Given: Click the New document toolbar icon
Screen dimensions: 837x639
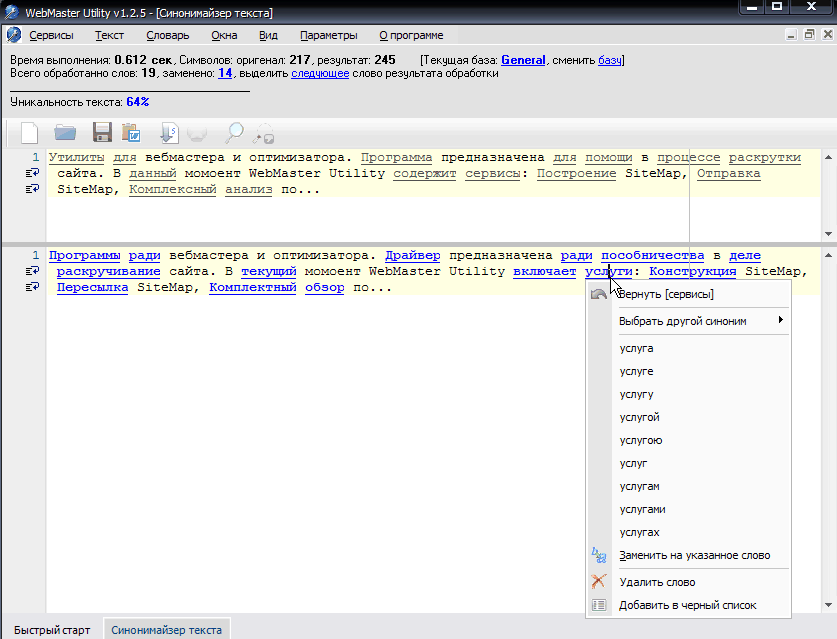Looking at the screenshot, I should click(29, 132).
